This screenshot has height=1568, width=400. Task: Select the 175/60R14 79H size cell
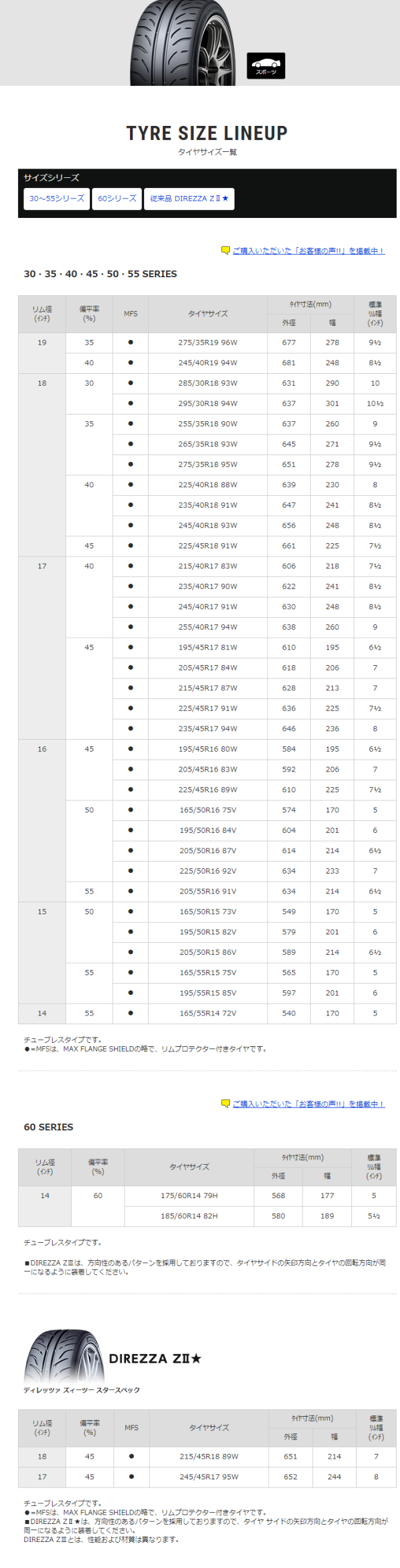(x=189, y=1195)
